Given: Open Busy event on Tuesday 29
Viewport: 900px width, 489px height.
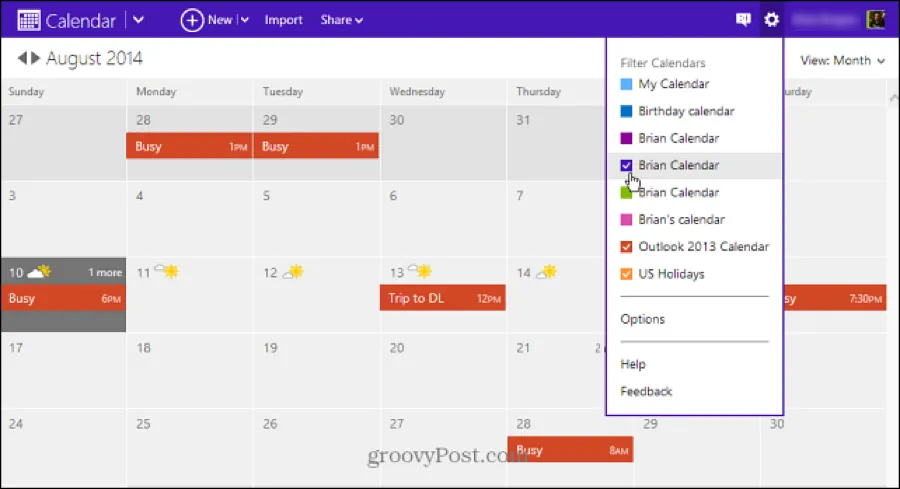Looking at the screenshot, I should 316,146.
